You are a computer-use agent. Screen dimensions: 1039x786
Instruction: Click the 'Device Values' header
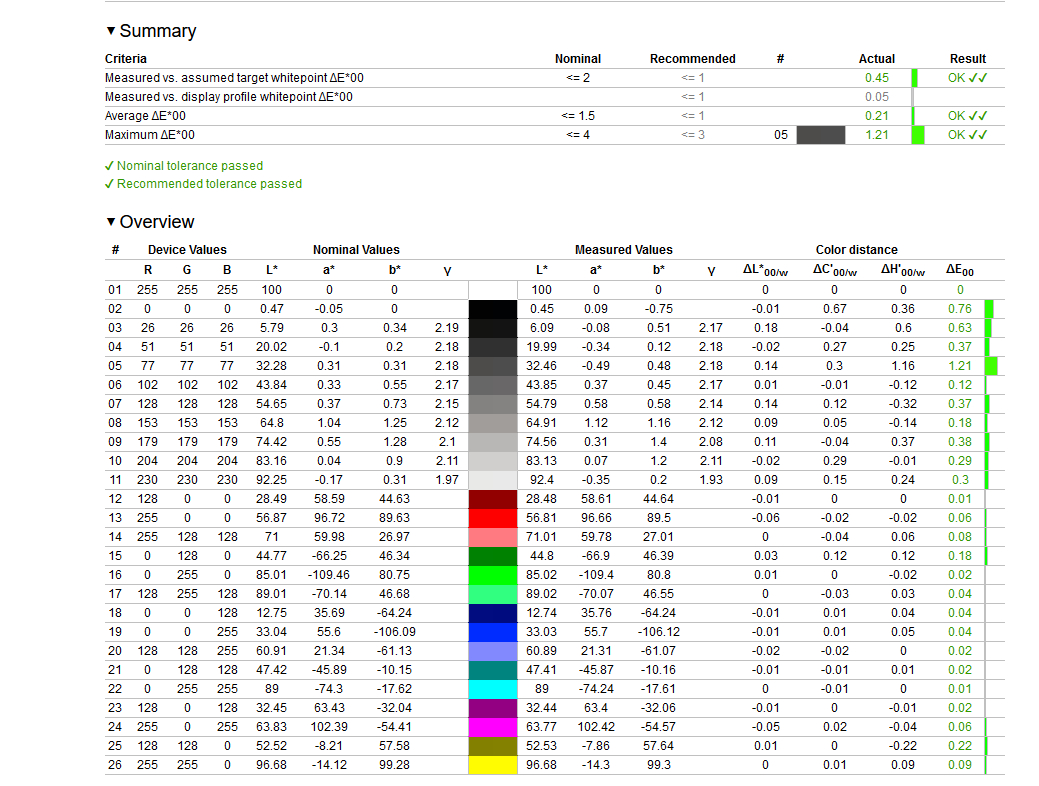(187, 250)
